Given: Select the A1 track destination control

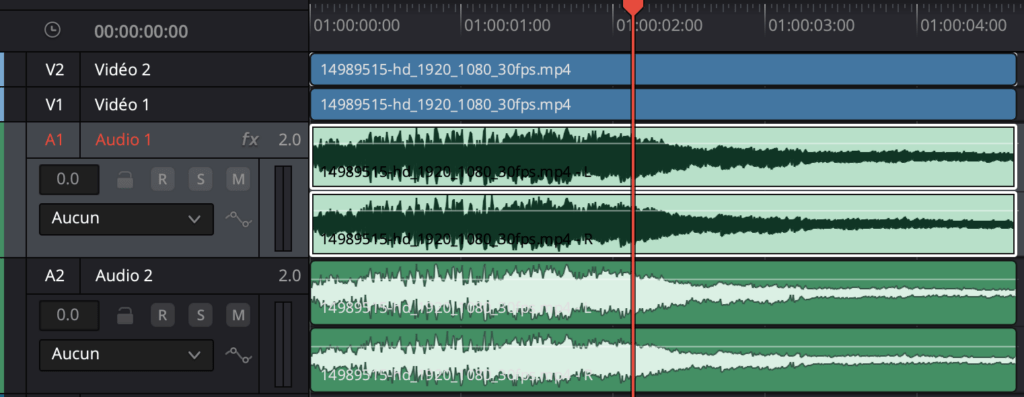Looking at the screenshot, I should (x=54, y=139).
